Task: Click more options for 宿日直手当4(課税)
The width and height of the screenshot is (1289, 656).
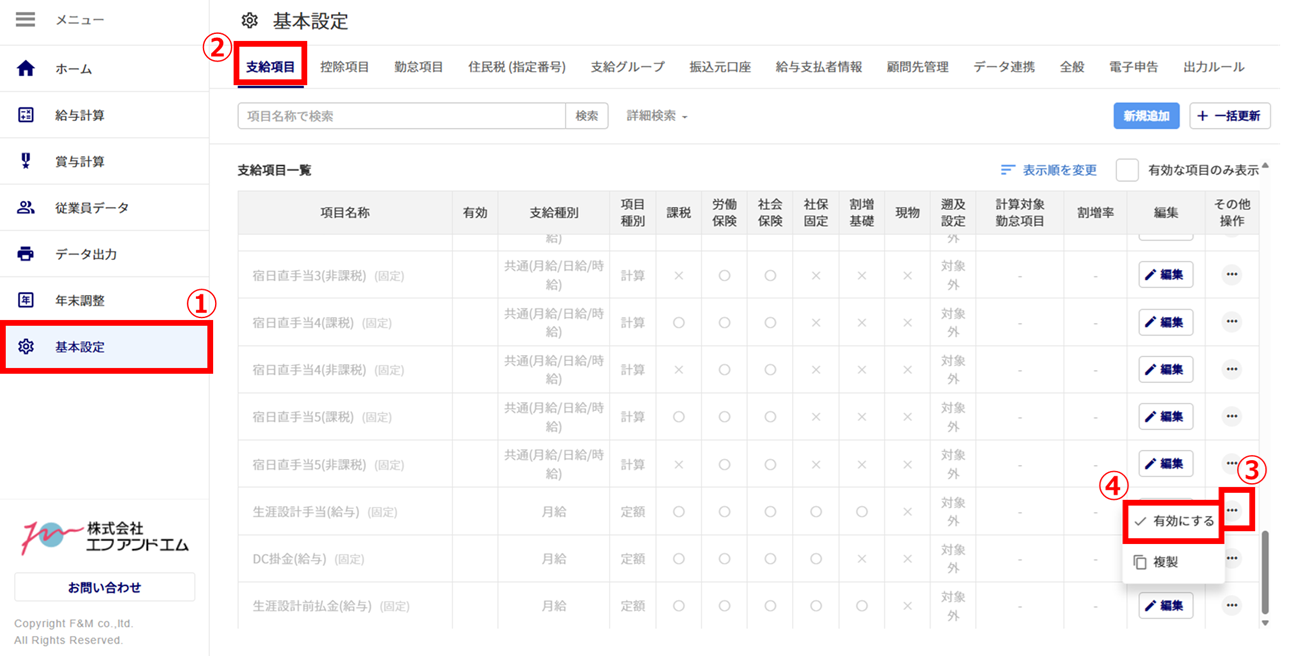Action: [1231, 322]
